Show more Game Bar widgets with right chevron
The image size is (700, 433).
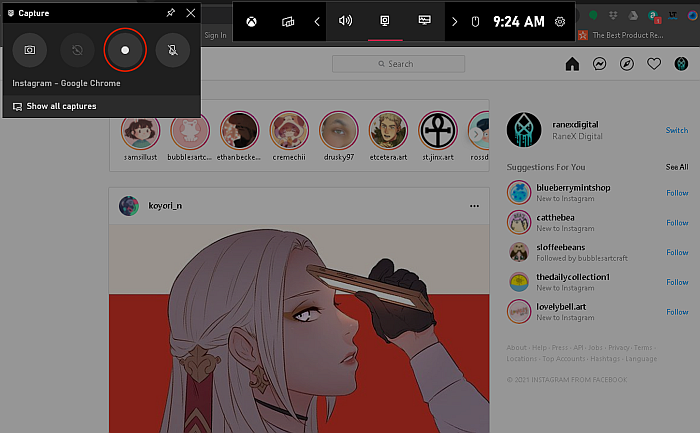coord(454,21)
